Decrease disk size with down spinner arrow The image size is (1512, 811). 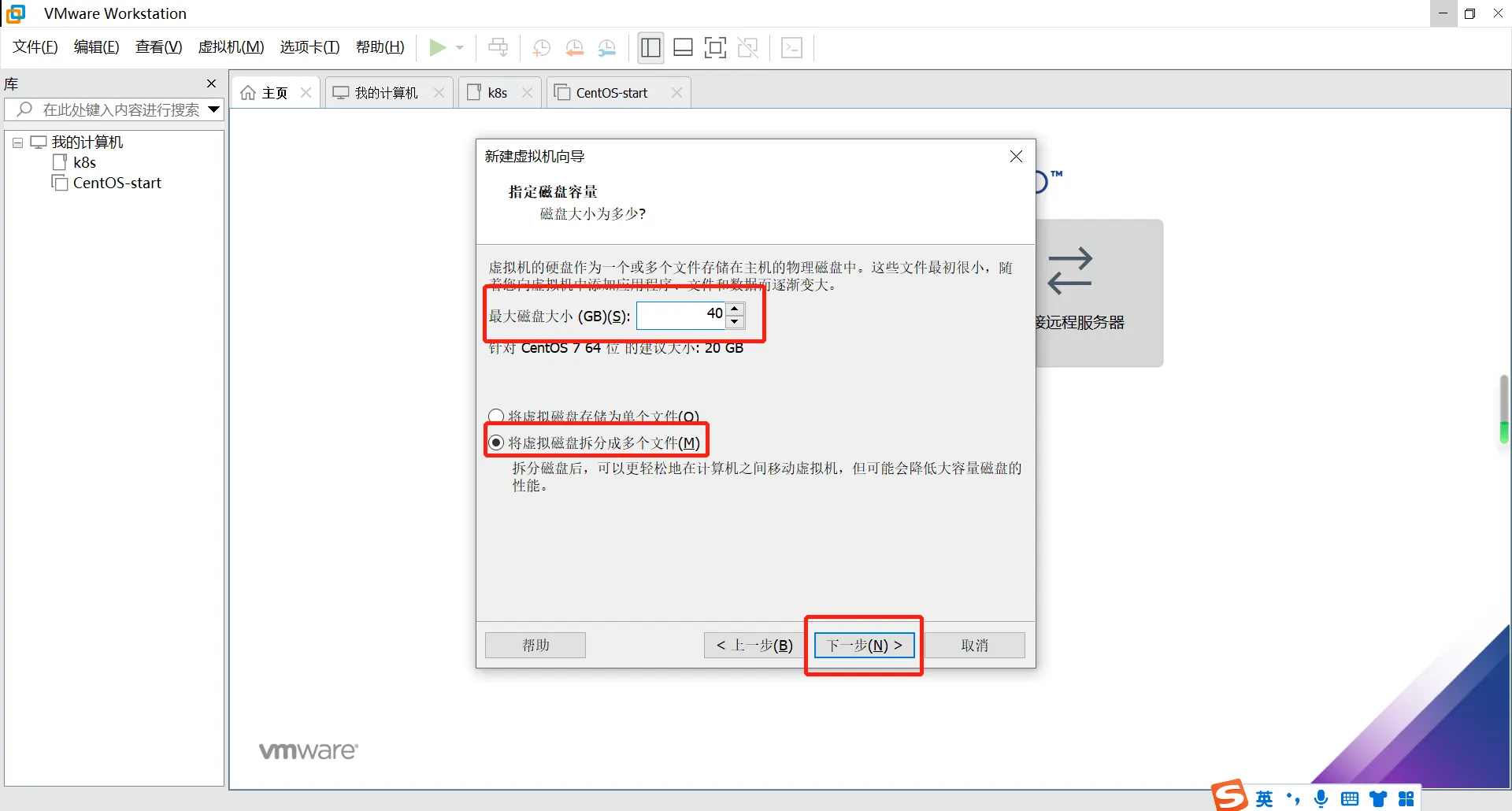tap(735, 322)
